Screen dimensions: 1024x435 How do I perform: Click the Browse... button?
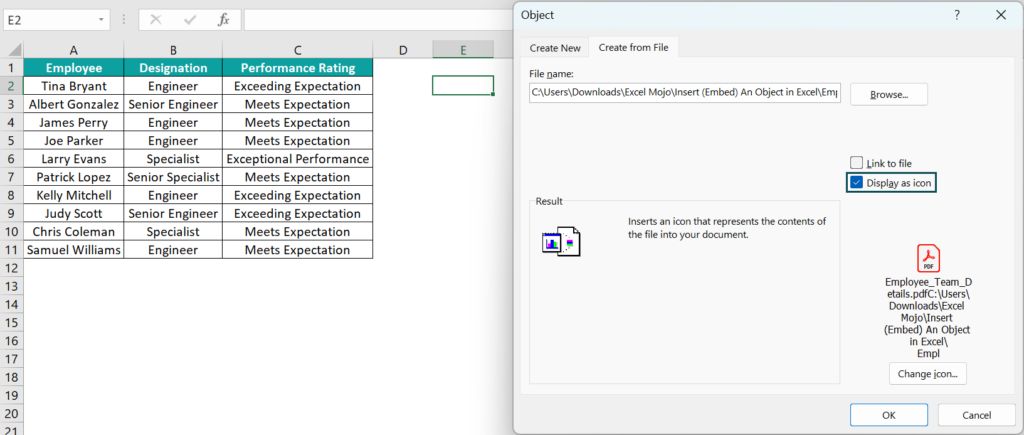(x=889, y=95)
